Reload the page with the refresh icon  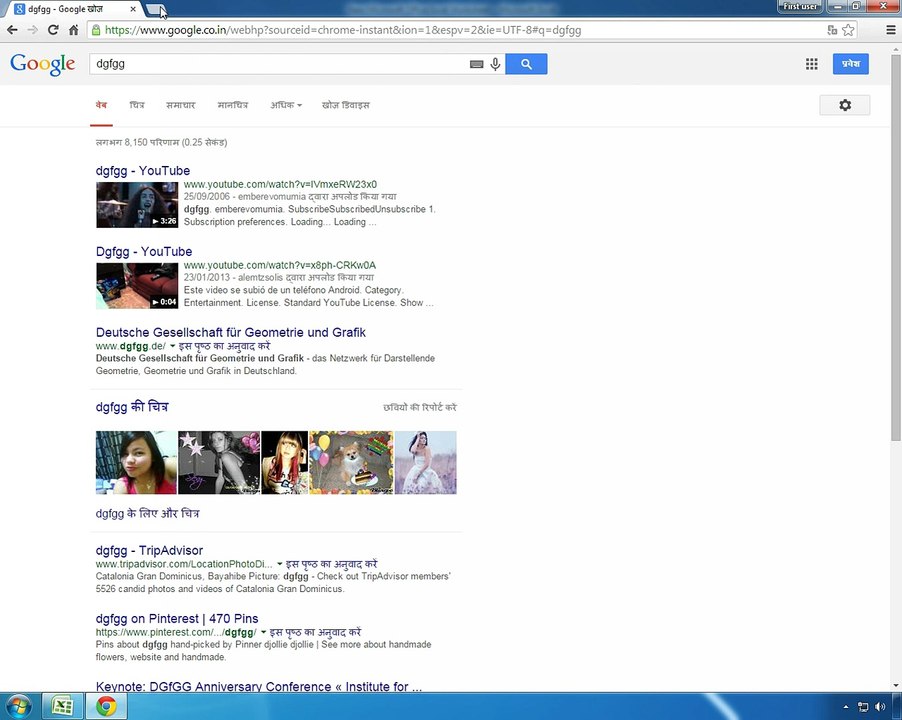(x=53, y=30)
